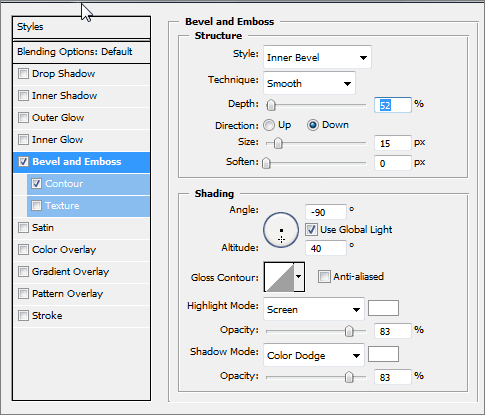Screen dimensions: 485x415
Task: Select the Up direction radio button
Action: pos(269,125)
